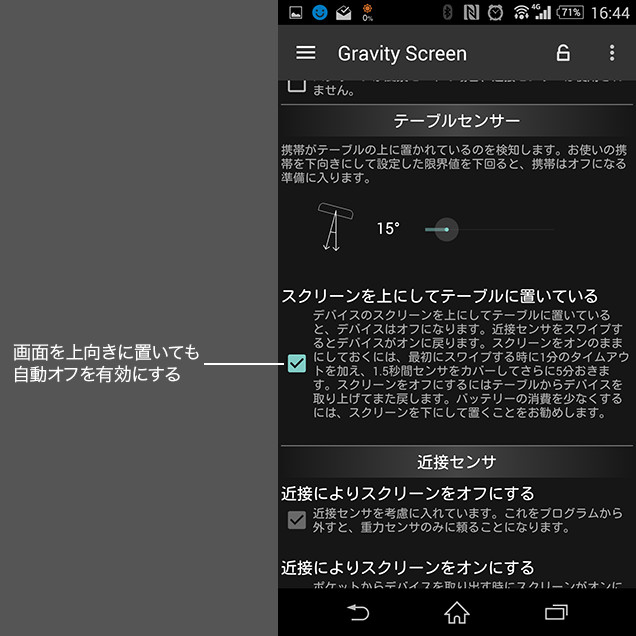This screenshot has height=636, width=636.
Task: Open the hamburger navigation menu
Action: 305,53
